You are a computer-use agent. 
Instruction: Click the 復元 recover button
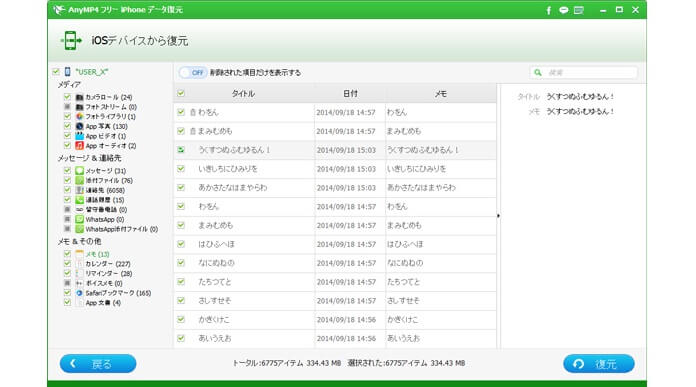599,364
